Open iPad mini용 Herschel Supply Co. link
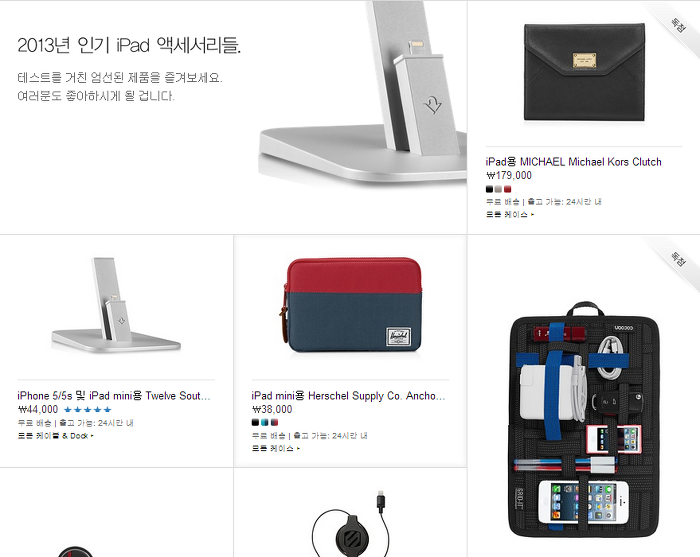This screenshot has width=700, height=557. [x=348, y=396]
